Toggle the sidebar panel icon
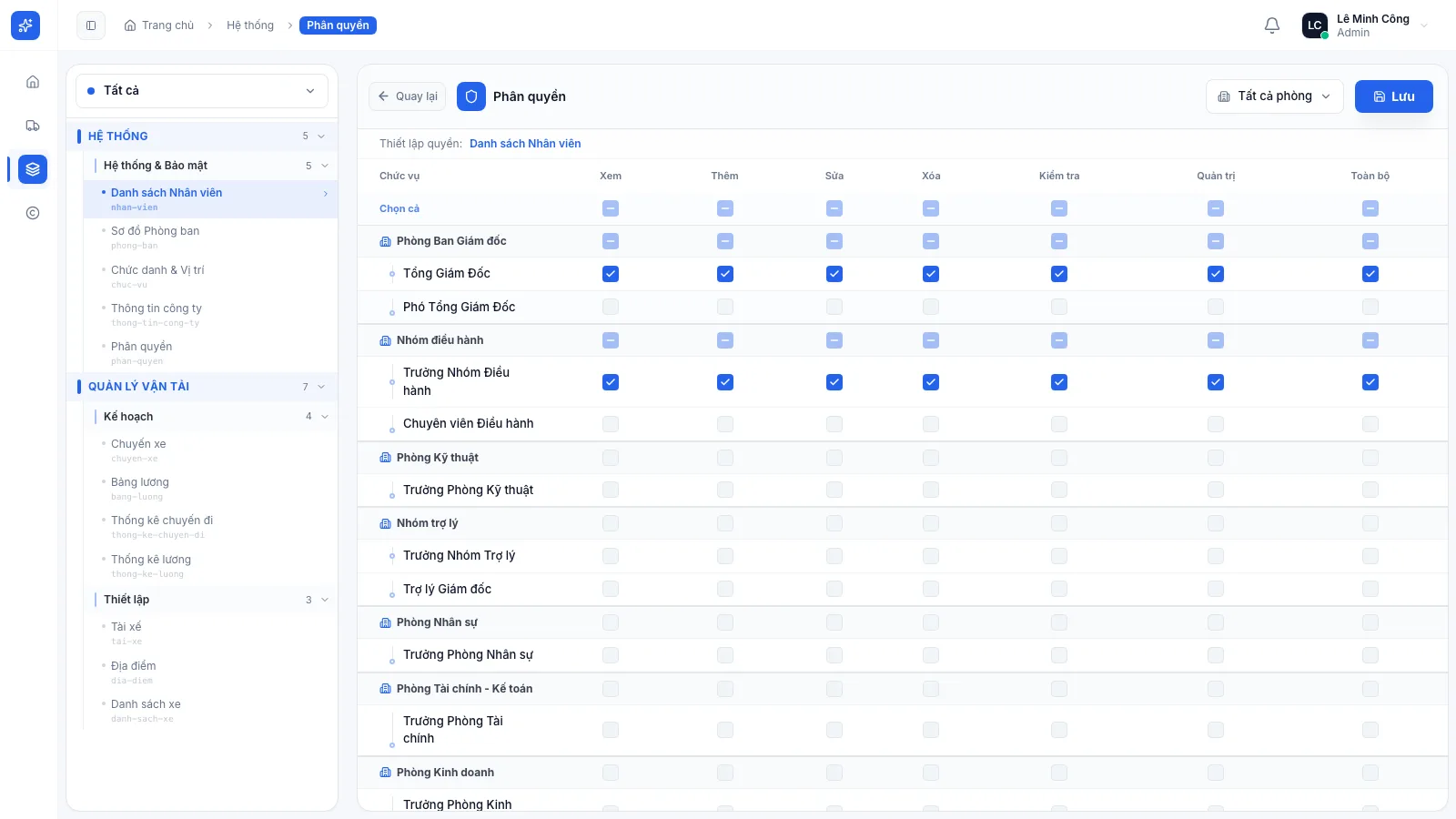The height and width of the screenshot is (819, 1456). point(91,25)
